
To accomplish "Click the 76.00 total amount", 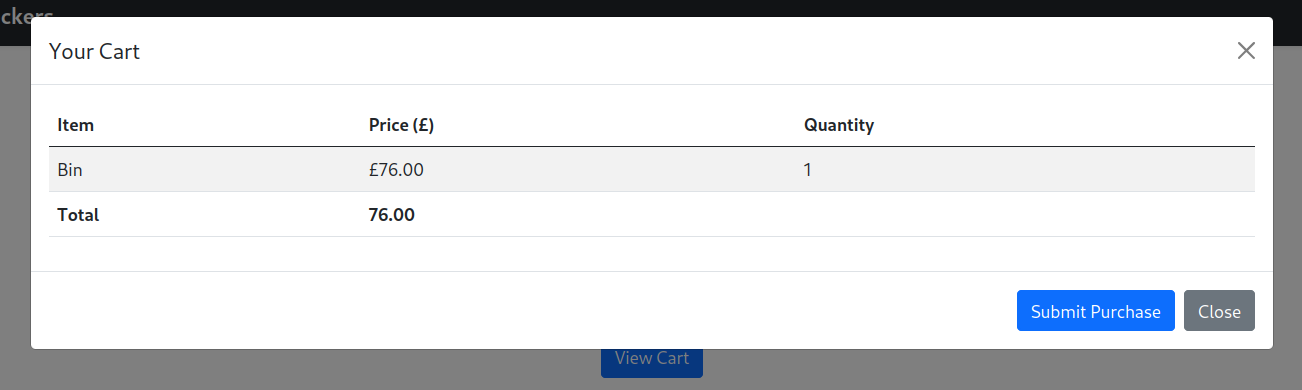I will (x=392, y=214).
